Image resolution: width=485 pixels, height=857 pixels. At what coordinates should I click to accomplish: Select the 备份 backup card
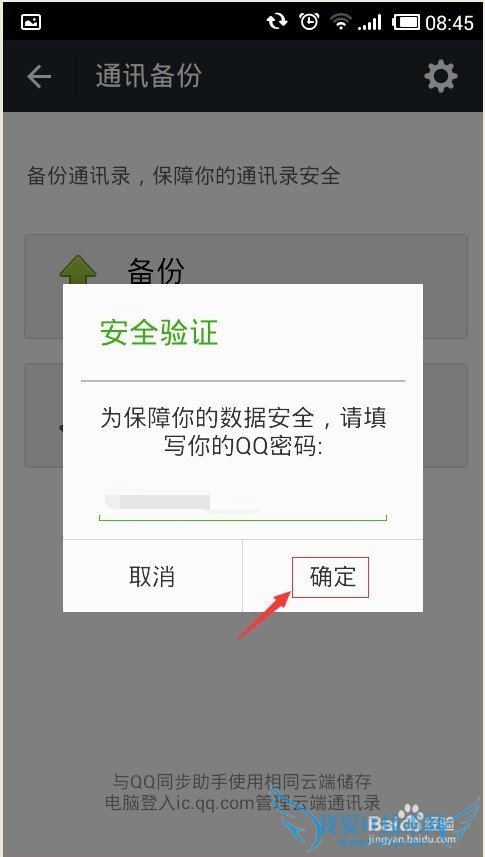(246, 287)
